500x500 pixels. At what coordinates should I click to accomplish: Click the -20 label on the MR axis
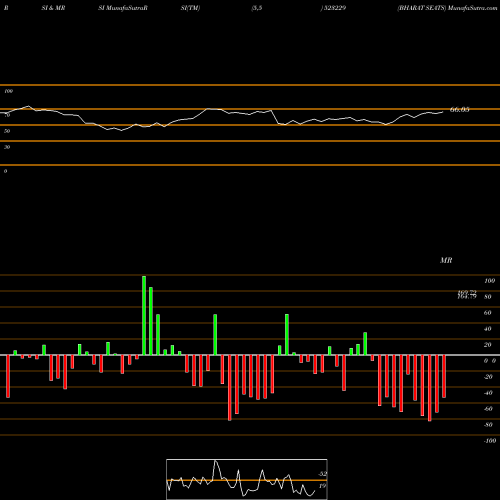click(488, 377)
